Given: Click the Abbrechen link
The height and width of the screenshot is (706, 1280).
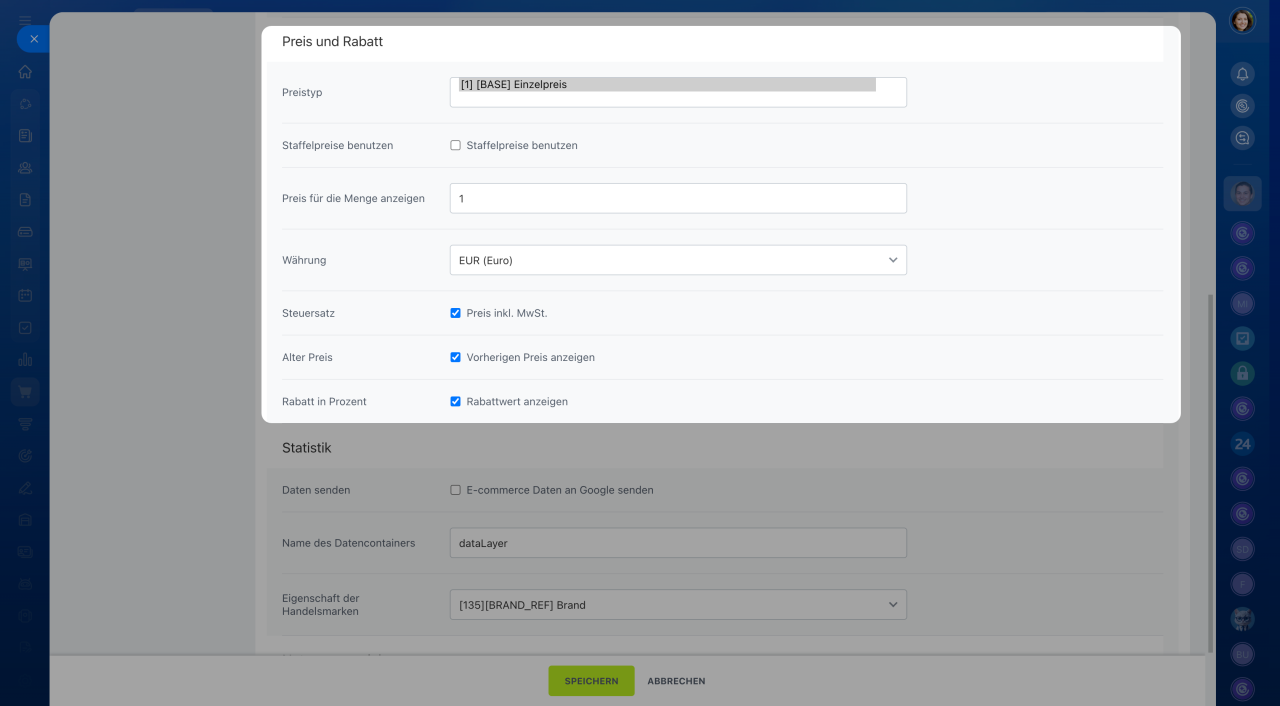Looking at the screenshot, I should pos(676,681).
